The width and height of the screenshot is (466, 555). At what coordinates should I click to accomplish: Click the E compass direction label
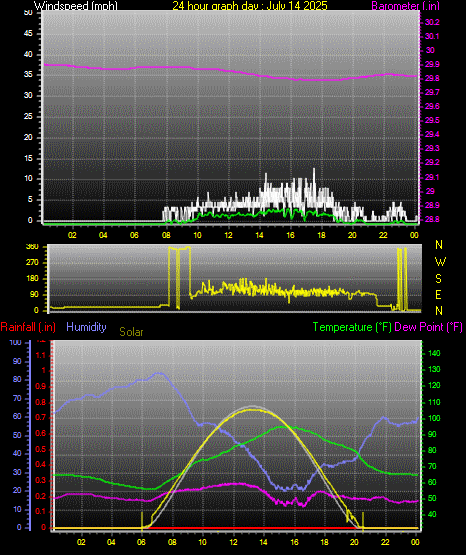(438, 294)
